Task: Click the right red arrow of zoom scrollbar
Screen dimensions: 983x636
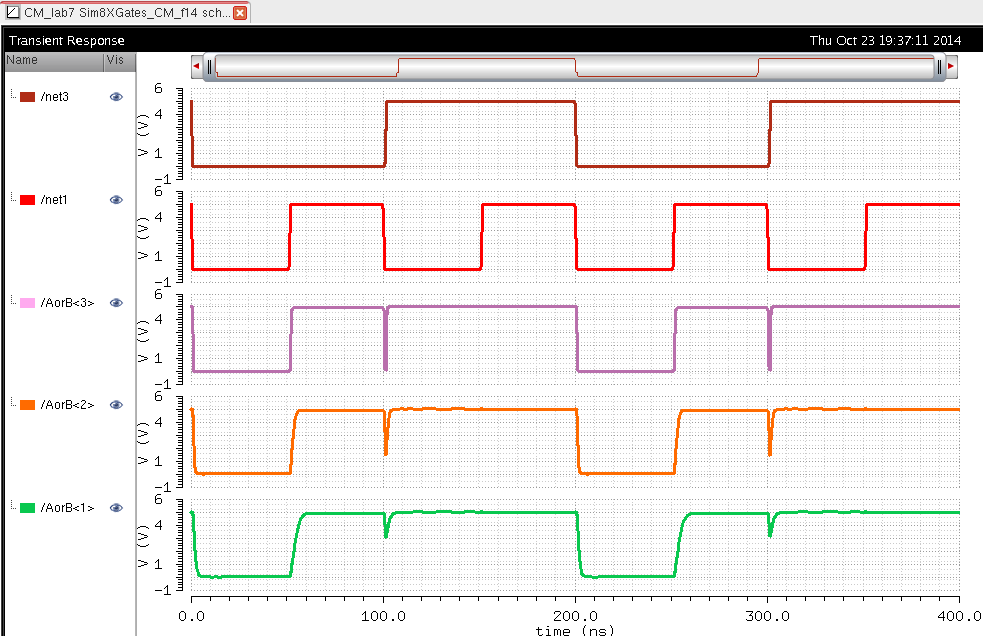Action: (x=951, y=66)
